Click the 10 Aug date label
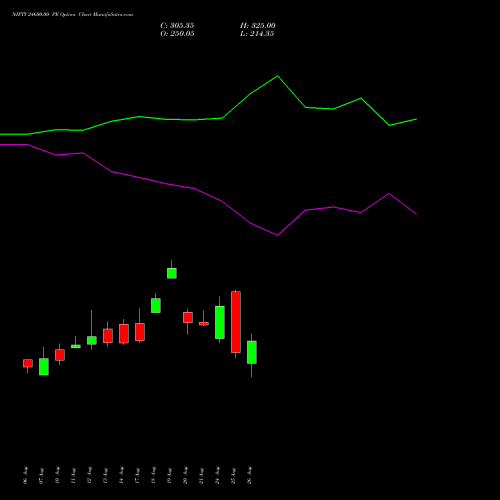This screenshot has width=500, height=500. pos(58,475)
